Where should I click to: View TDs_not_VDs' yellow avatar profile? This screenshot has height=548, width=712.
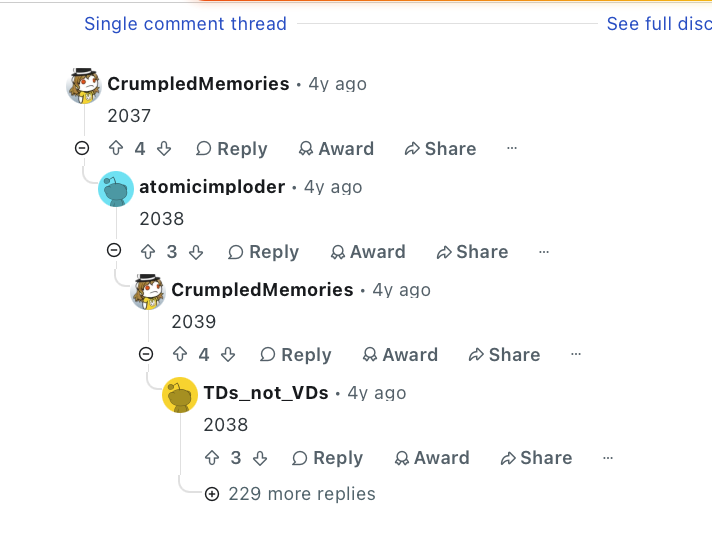[x=180, y=395]
